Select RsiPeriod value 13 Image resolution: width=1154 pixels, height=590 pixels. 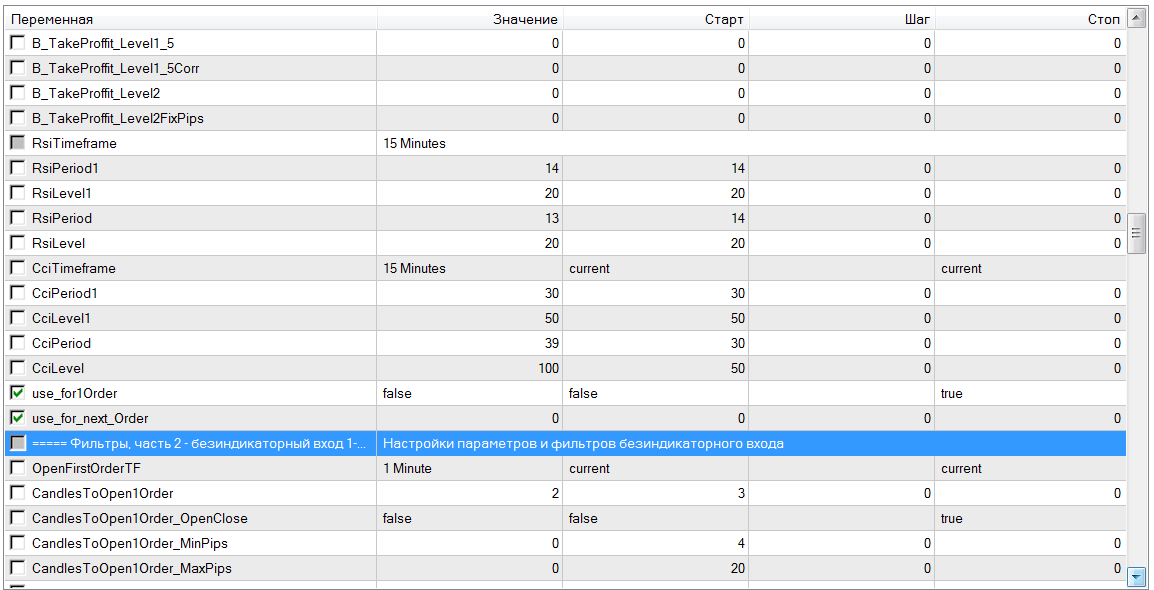click(551, 218)
